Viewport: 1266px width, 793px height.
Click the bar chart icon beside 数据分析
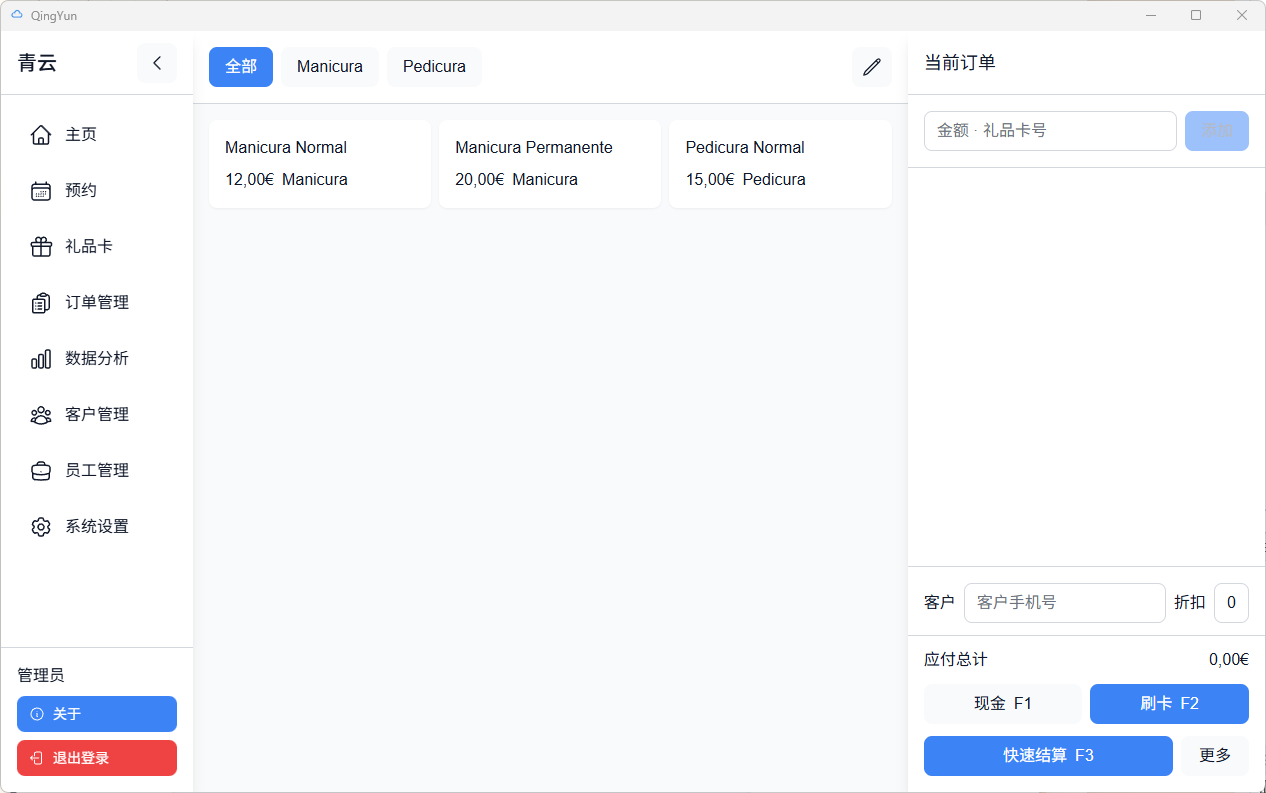(41, 358)
